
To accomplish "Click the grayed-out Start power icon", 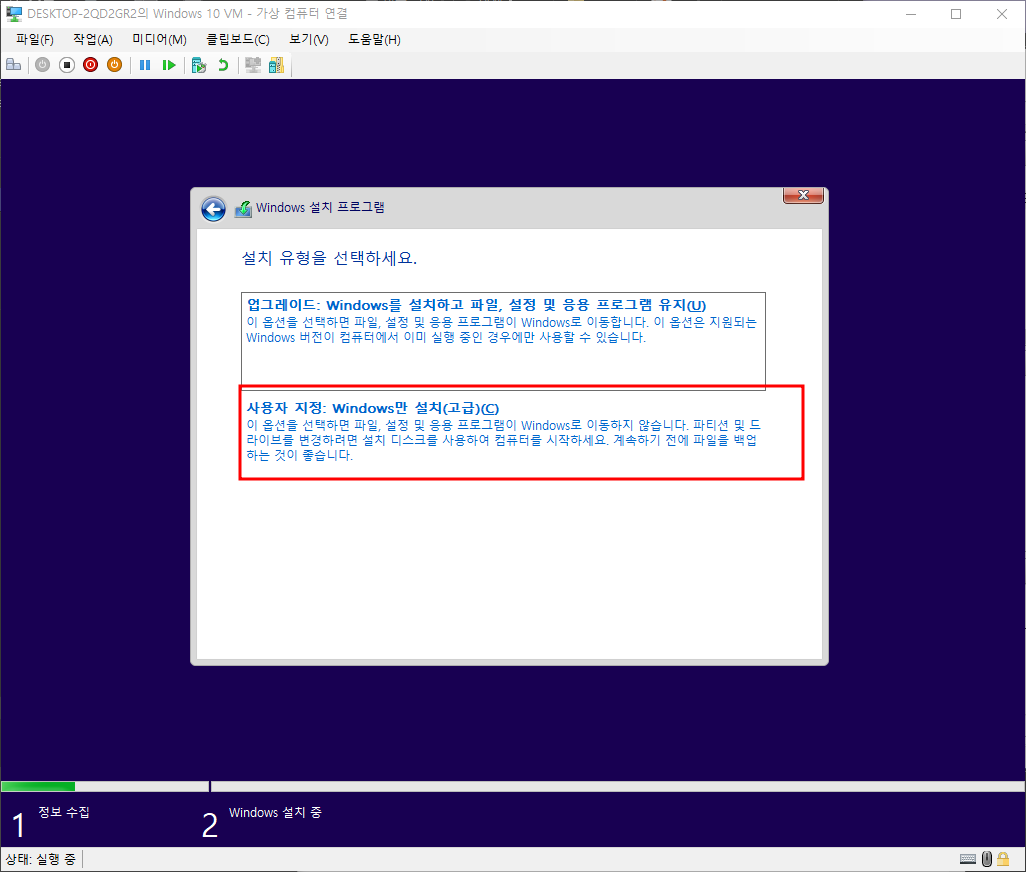I will pos(43,65).
